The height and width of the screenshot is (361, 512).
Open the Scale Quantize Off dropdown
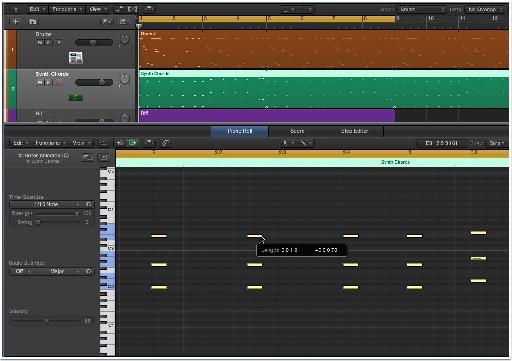(x=22, y=271)
